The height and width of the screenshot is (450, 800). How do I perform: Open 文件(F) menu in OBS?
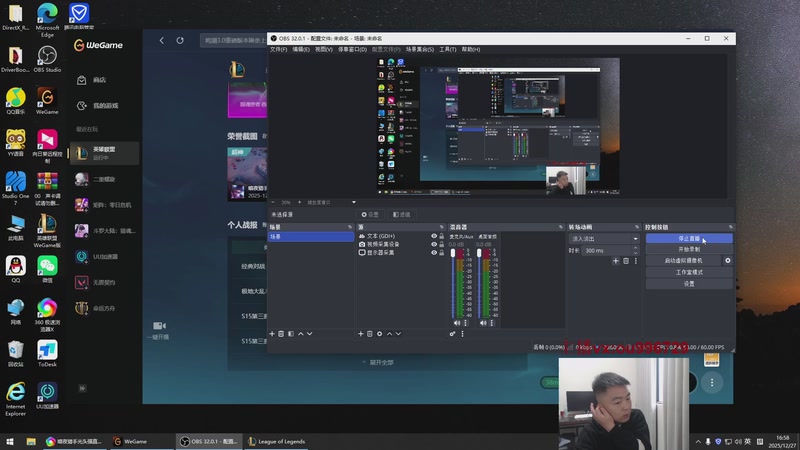(278, 49)
